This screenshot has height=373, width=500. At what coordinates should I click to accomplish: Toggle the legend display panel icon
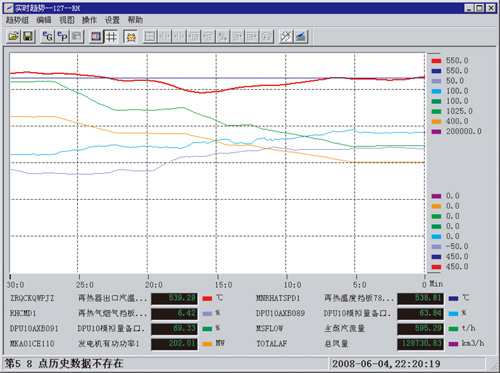96,36
